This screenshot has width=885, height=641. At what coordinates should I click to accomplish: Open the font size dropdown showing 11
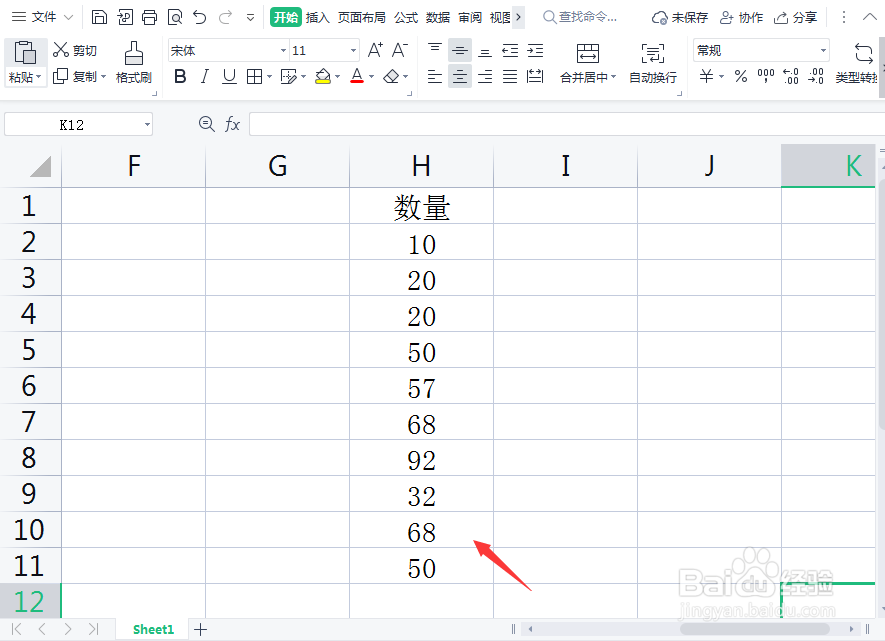(353, 51)
